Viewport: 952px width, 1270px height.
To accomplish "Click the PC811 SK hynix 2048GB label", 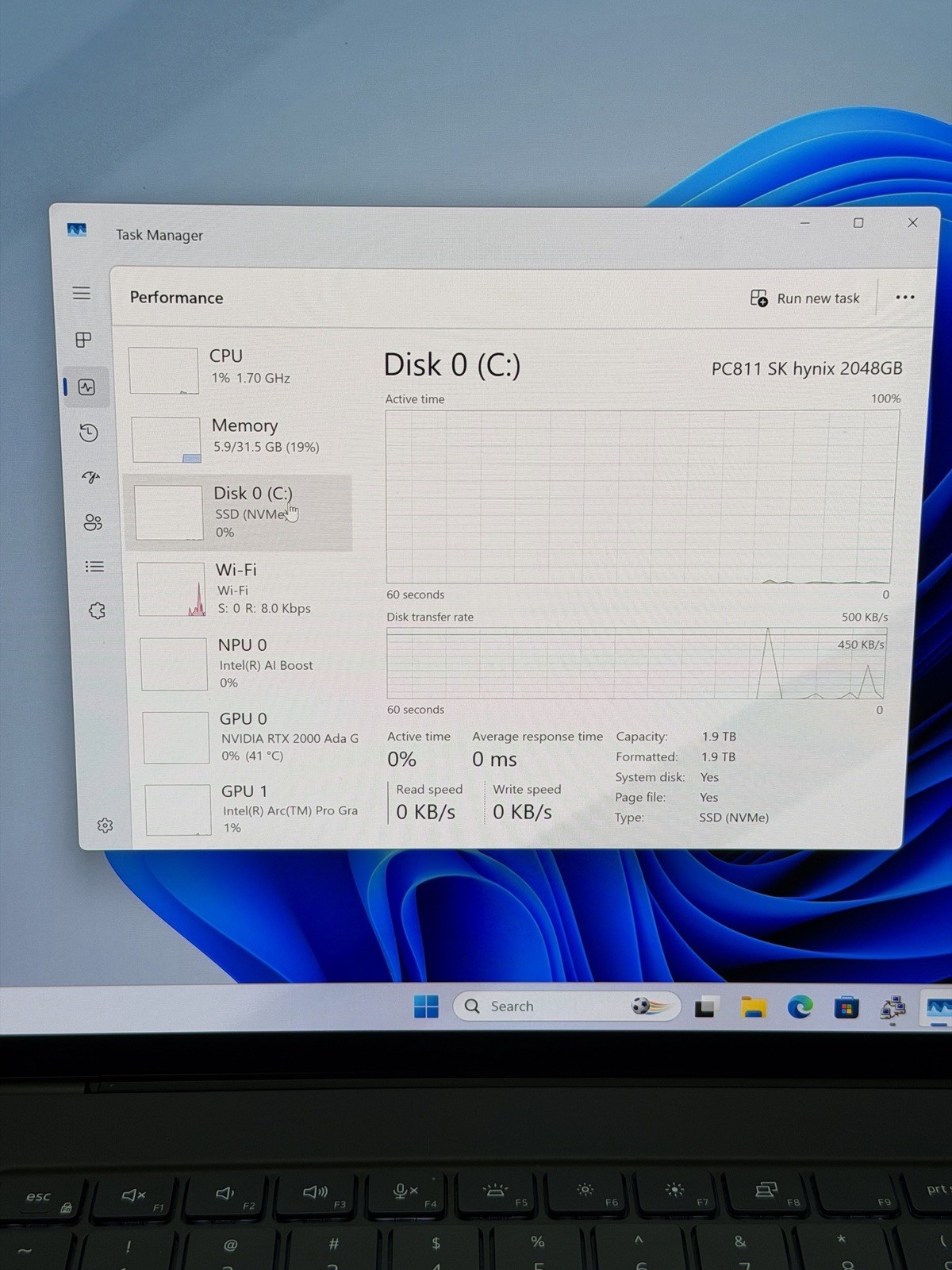I will 807,368.
